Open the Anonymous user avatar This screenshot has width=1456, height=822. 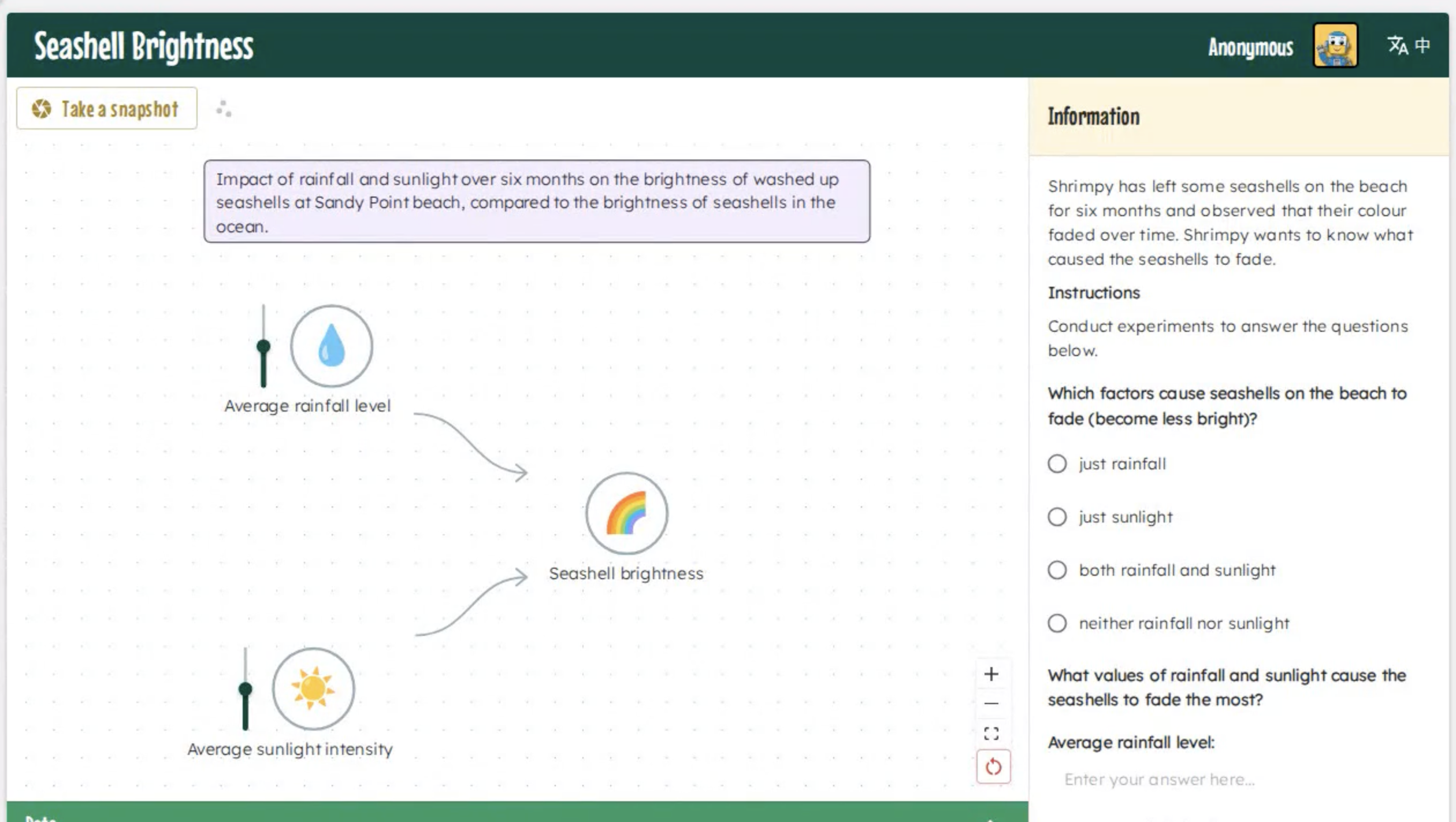click(1335, 45)
